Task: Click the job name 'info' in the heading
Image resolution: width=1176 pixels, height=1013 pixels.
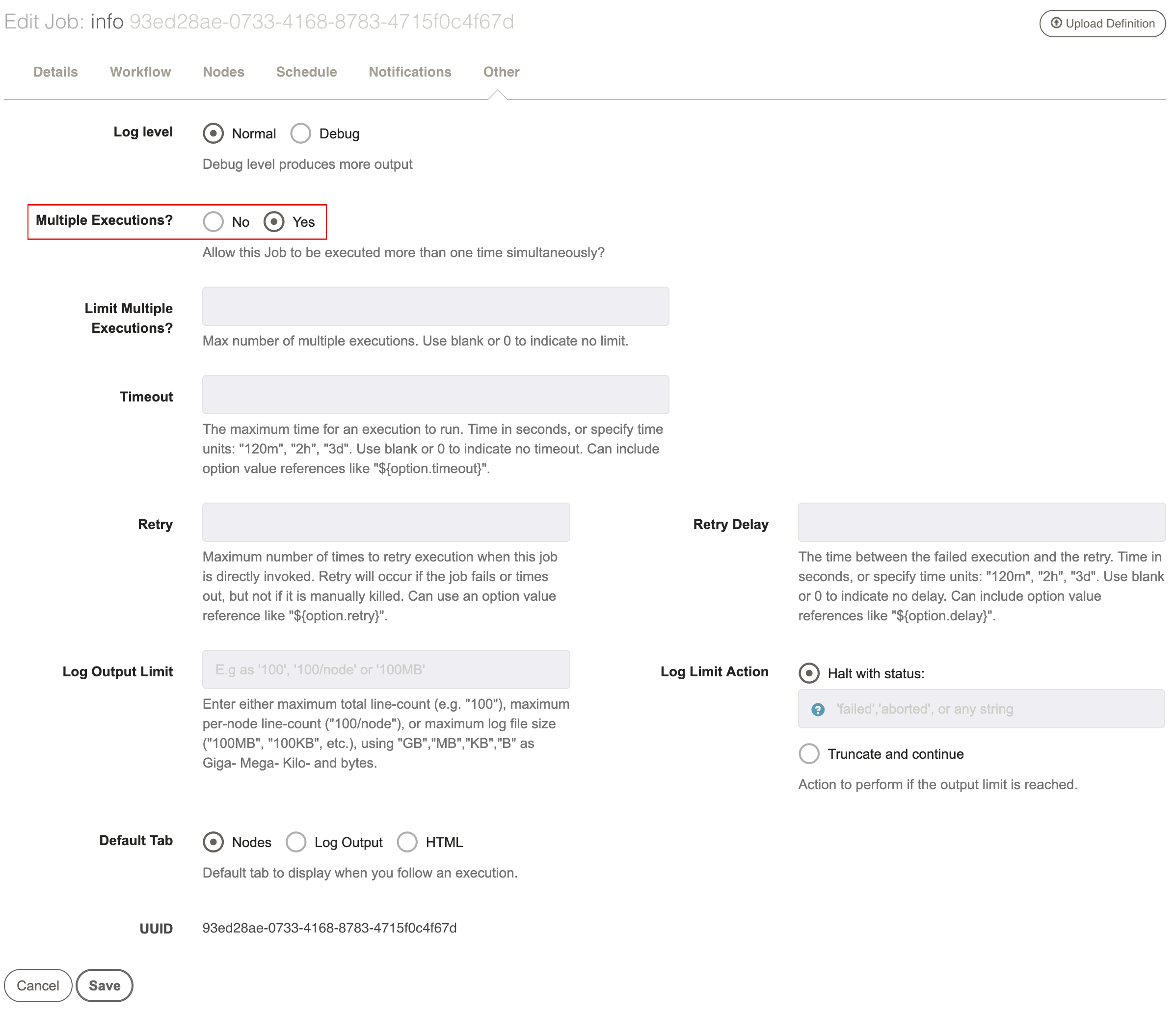Action: [x=107, y=22]
